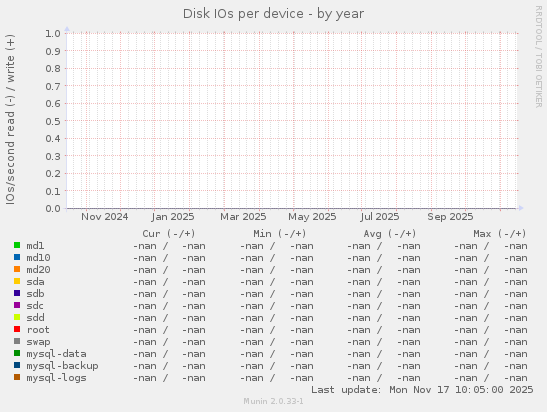
Task: Click the 'Avg (-/+)' column header
Action: (390, 233)
